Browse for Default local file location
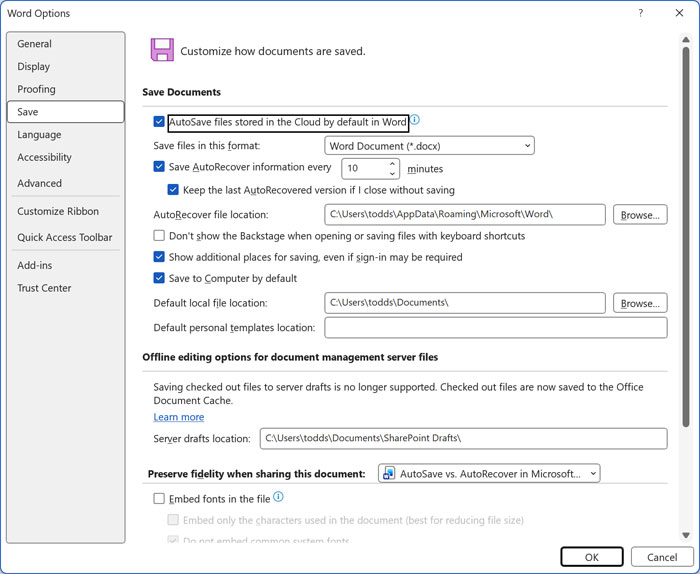700x574 pixels. 640,303
